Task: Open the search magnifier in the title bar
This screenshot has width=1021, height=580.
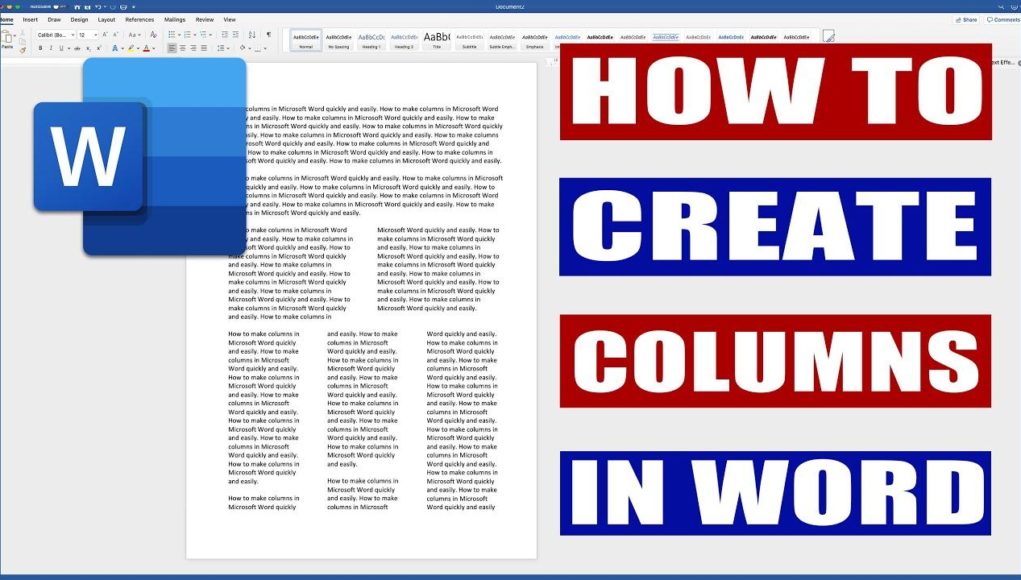Action: (x=1001, y=7)
